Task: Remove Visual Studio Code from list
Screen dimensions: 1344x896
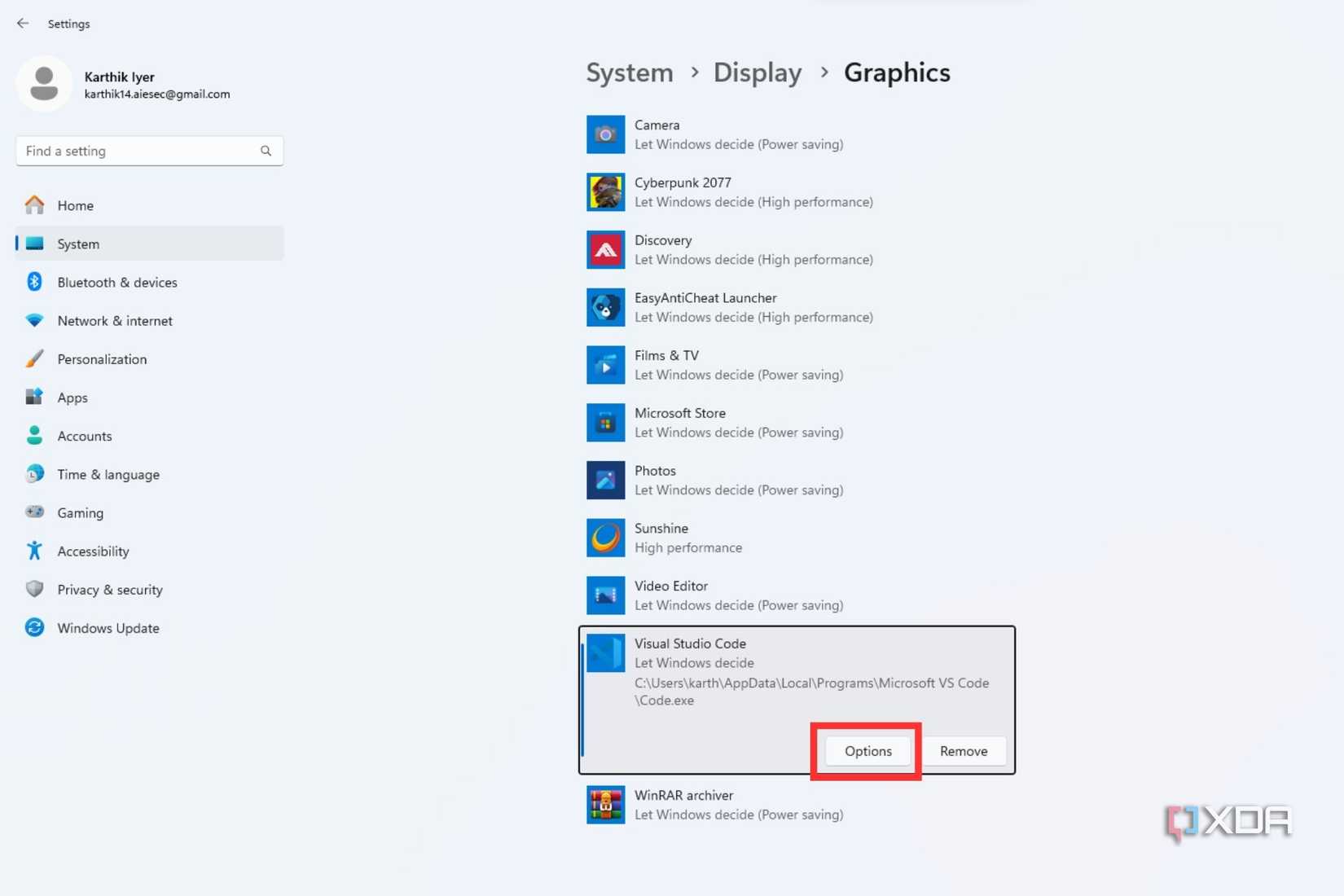Action: [964, 751]
